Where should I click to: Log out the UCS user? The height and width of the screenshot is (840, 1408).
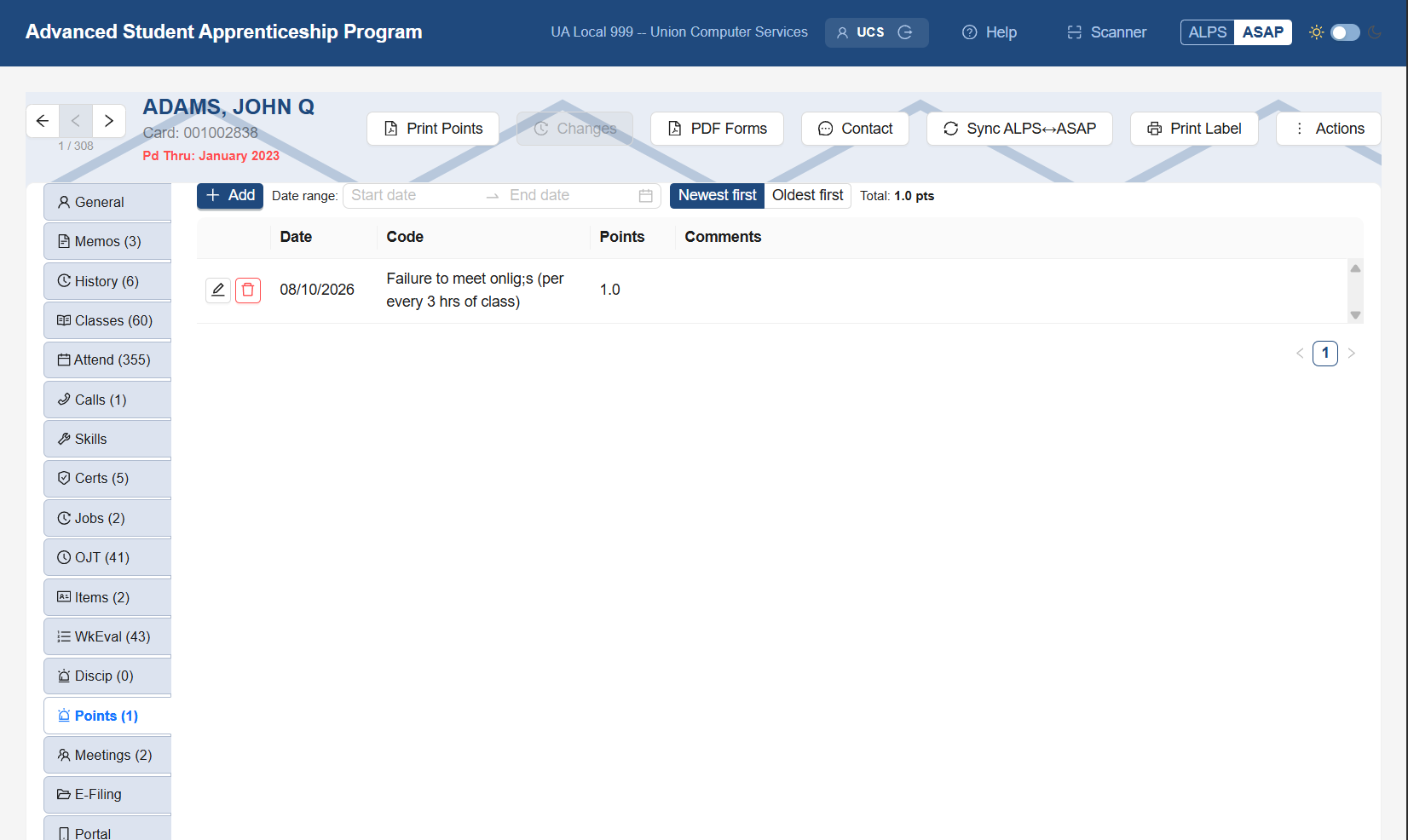tap(905, 32)
